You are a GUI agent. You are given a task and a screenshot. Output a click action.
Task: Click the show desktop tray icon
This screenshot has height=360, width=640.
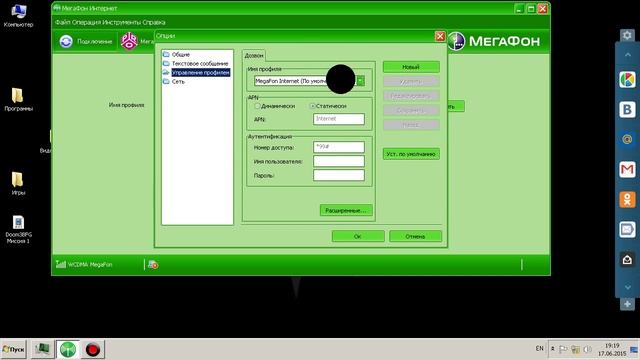point(634,350)
